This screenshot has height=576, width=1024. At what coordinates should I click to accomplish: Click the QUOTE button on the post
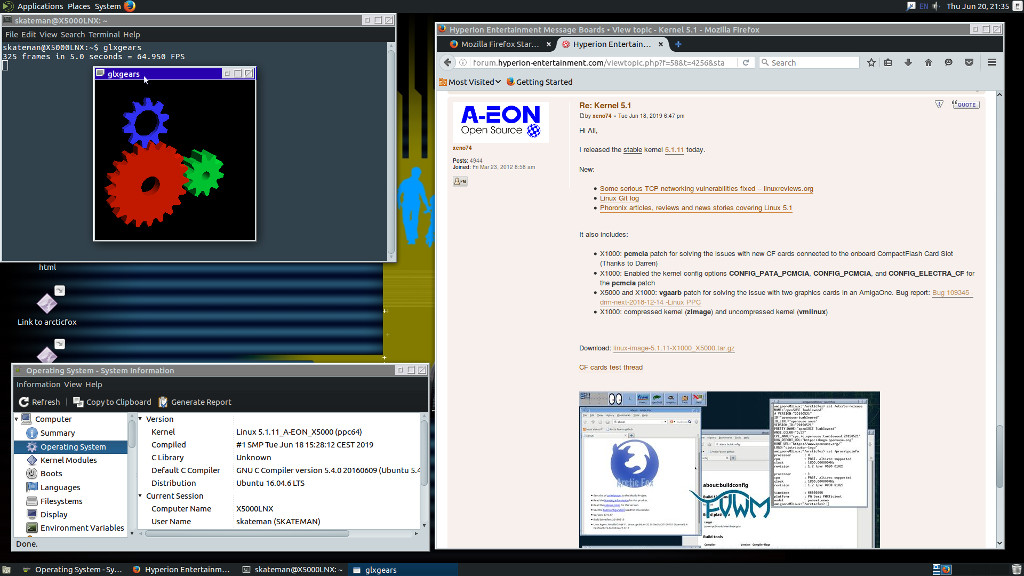[965, 104]
